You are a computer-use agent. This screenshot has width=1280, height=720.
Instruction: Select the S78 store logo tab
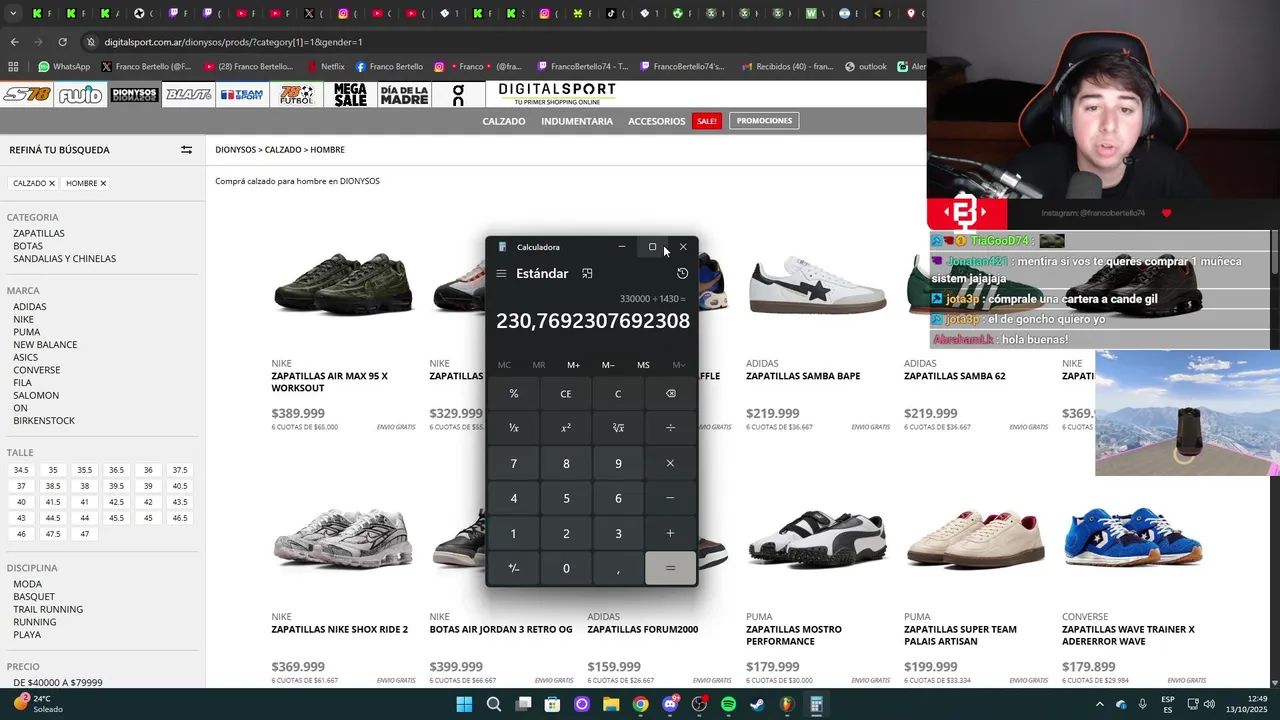click(x=27, y=95)
